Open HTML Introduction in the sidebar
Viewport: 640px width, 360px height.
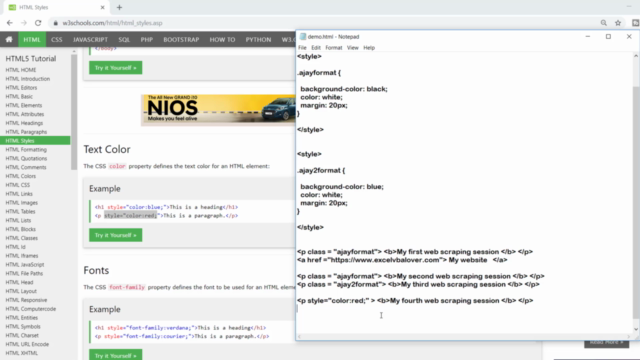coord(28,79)
